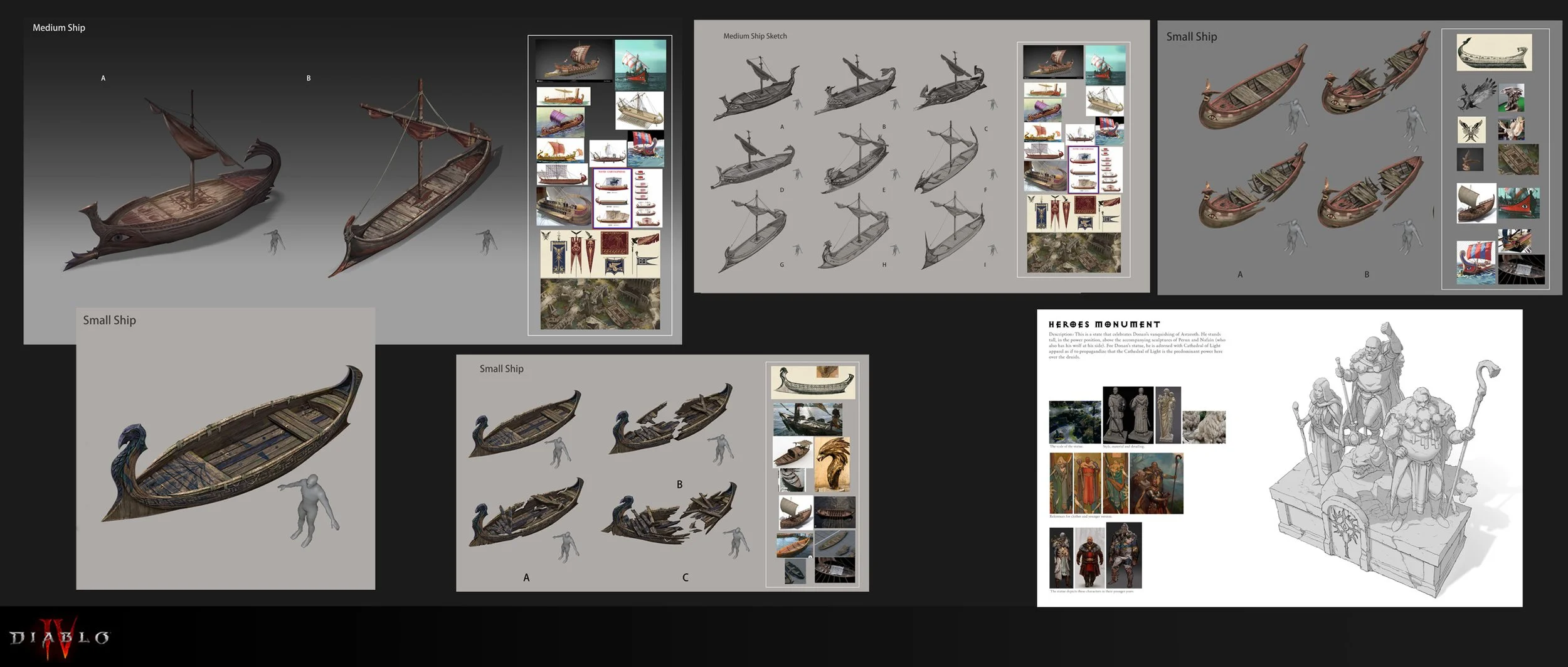The height and width of the screenshot is (667, 1568).
Task: Select medium ship sketch labeled A
Action: pos(756,88)
